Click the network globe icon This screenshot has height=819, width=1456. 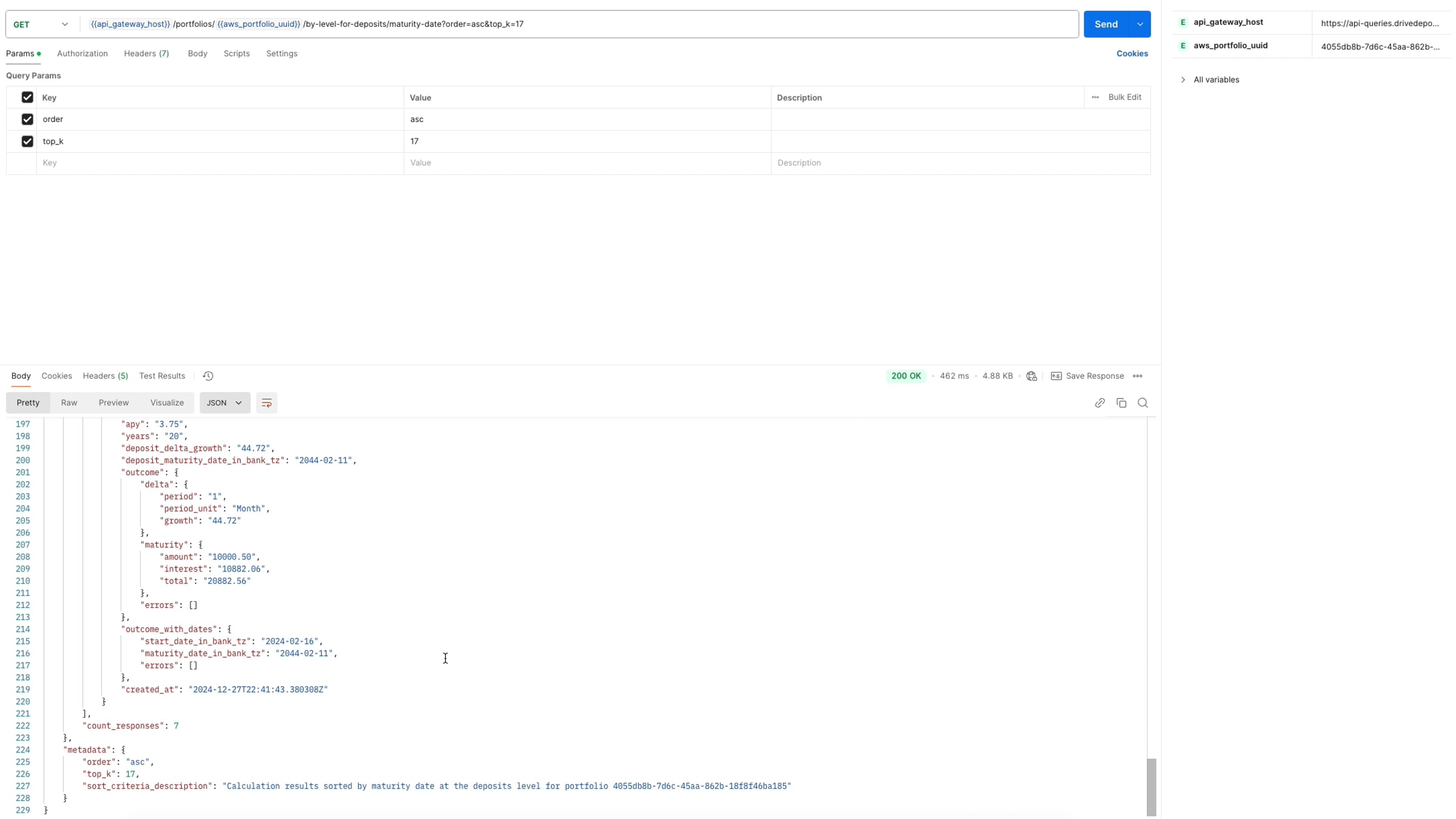coord(1031,376)
